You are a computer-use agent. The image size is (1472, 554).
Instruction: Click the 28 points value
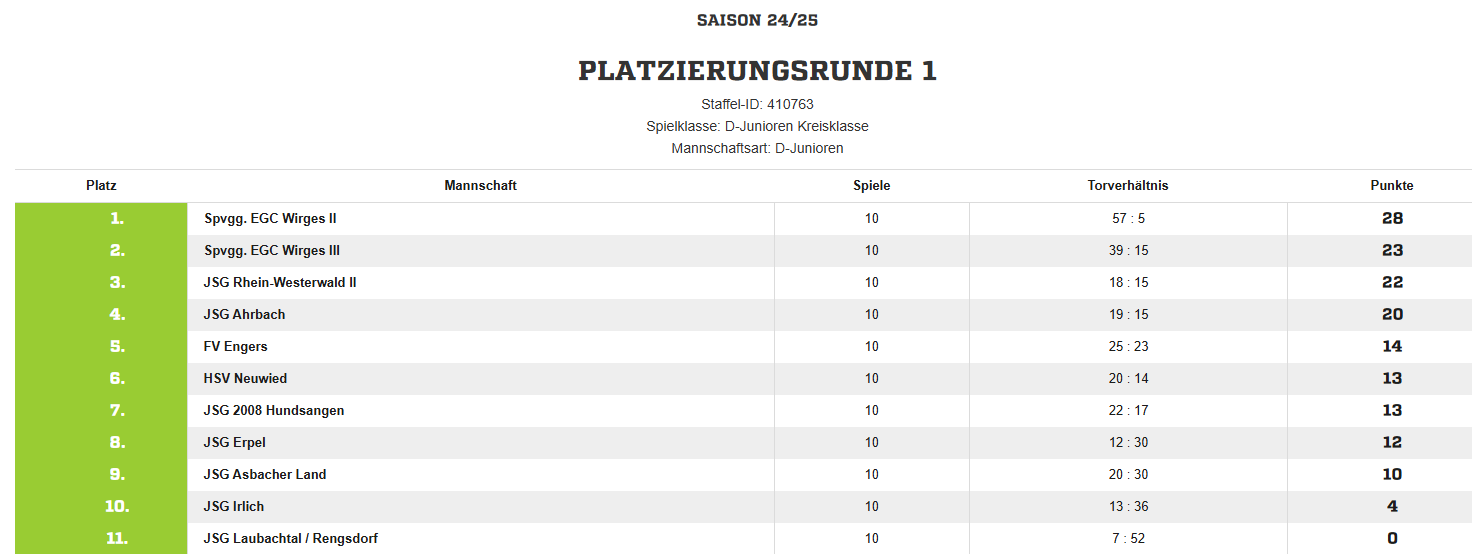pyautogui.click(x=1392, y=219)
